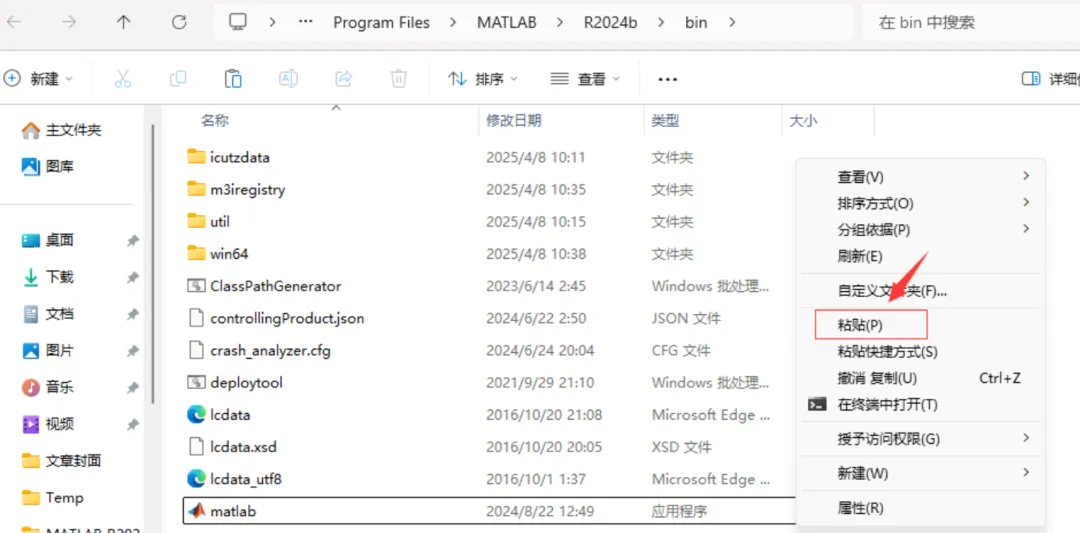1080x533 pixels.
Task: Click the chevron after Program Files breadcrumb
Action: pos(453,22)
